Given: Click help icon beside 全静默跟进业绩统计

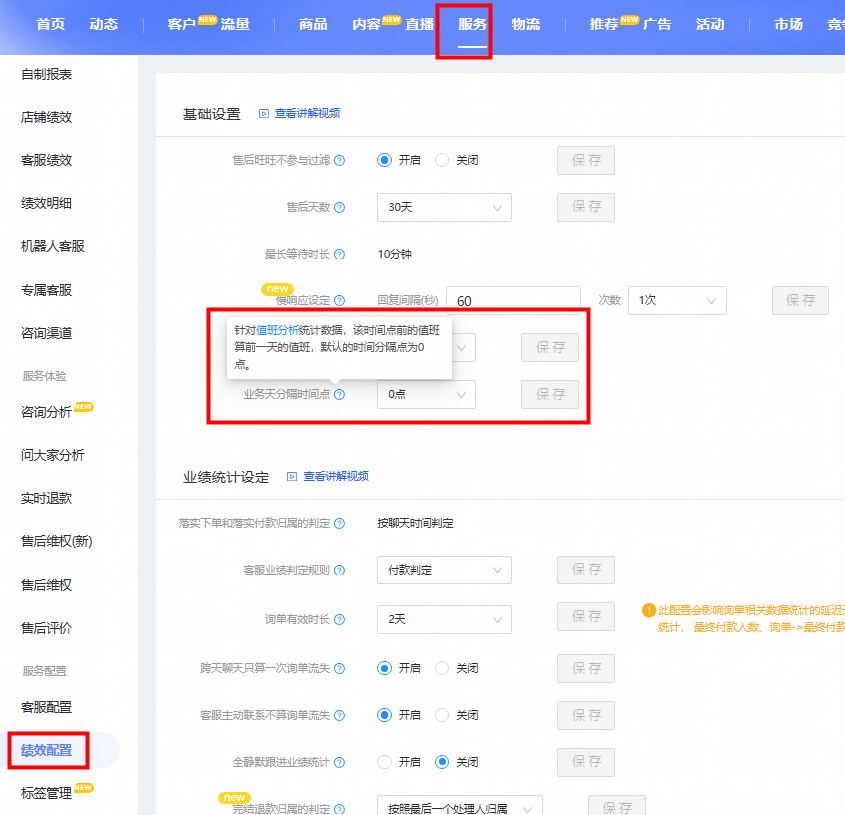Looking at the screenshot, I should click(339, 763).
